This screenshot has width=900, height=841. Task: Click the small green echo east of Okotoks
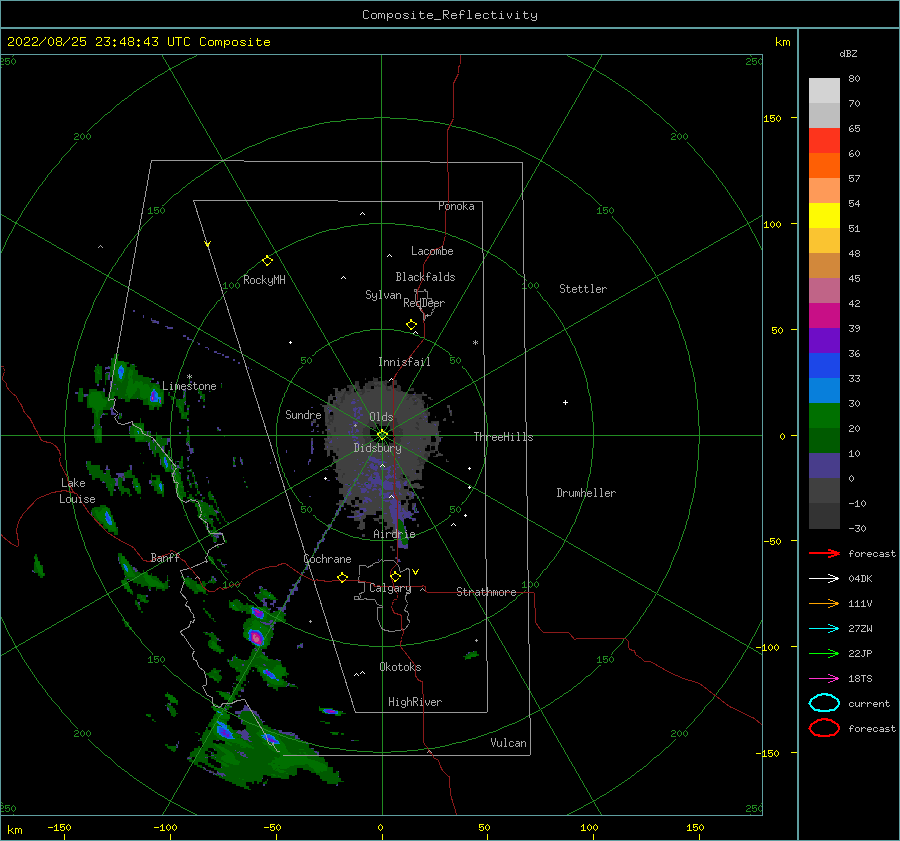click(471, 654)
